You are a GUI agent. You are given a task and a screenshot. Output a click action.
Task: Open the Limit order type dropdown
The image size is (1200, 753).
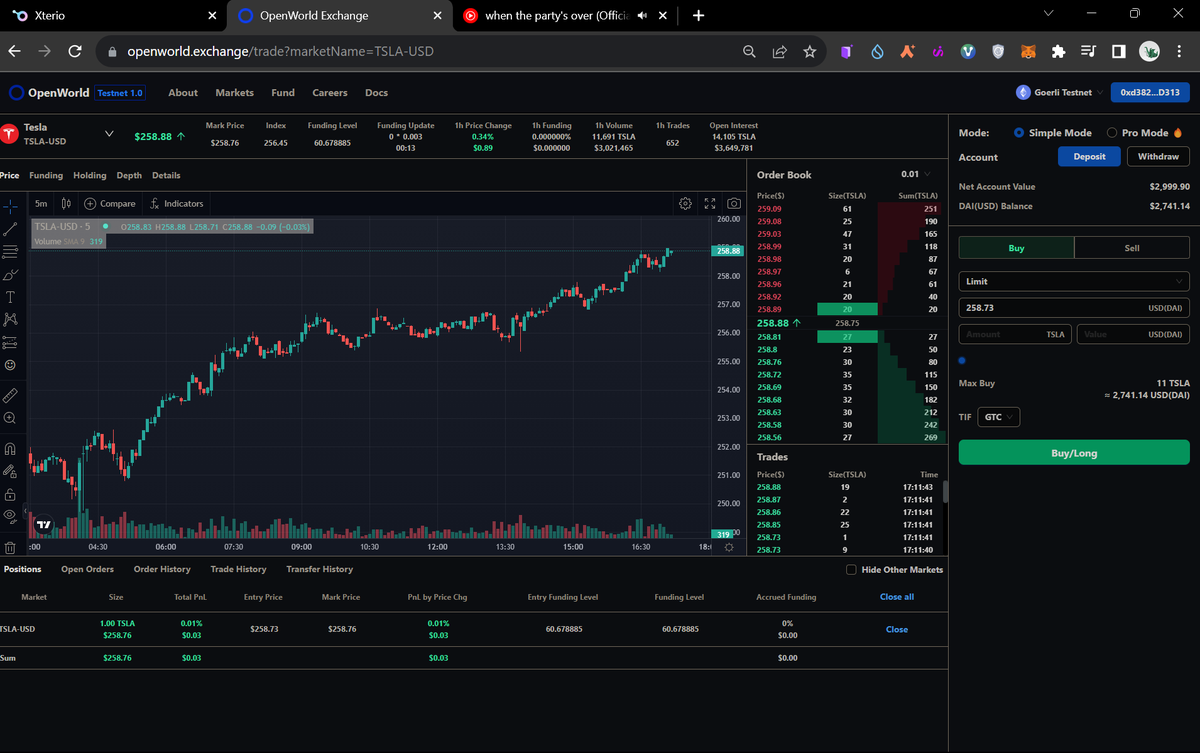pos(1074,282)
